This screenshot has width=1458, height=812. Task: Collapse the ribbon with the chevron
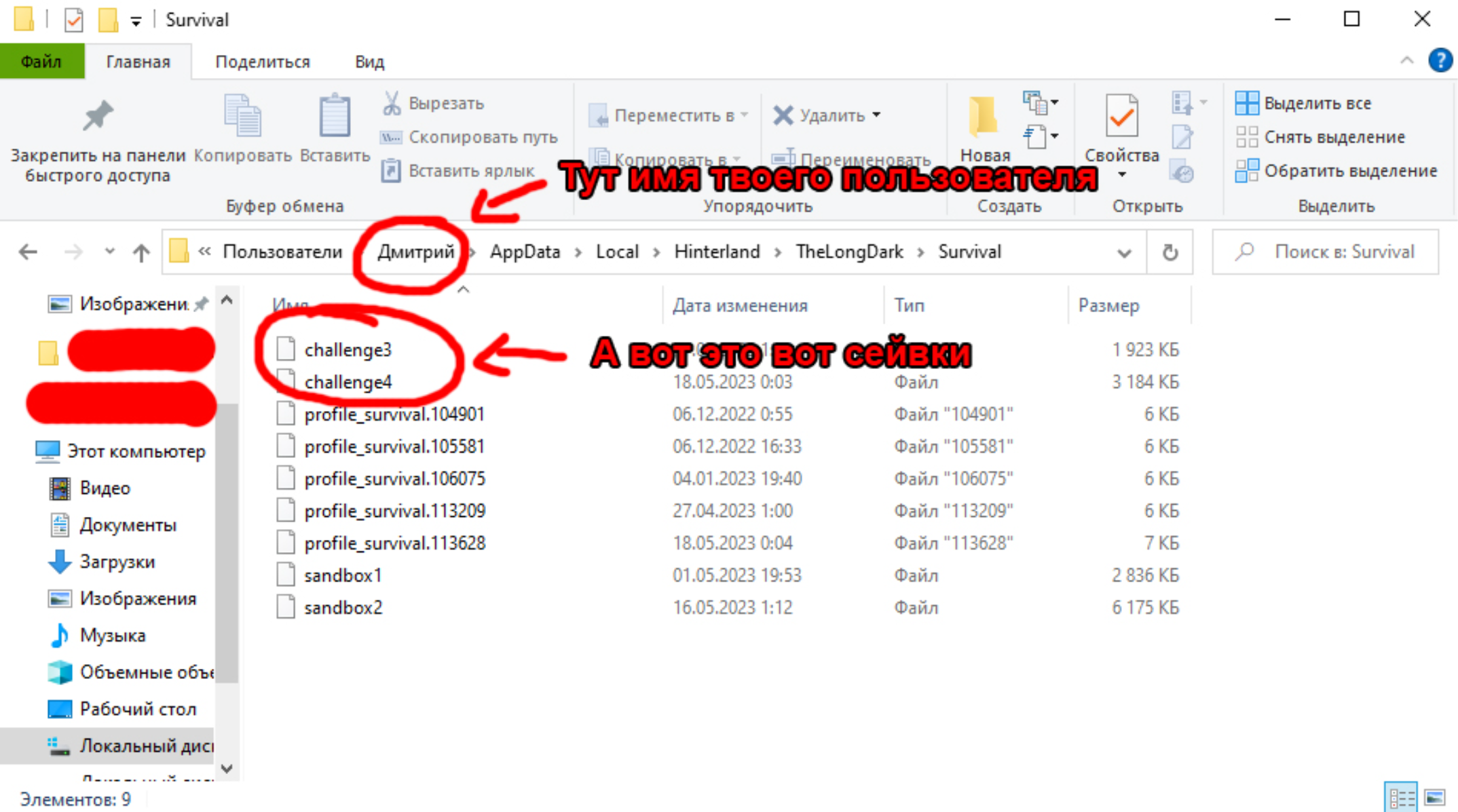click(x=1406, y=61)
